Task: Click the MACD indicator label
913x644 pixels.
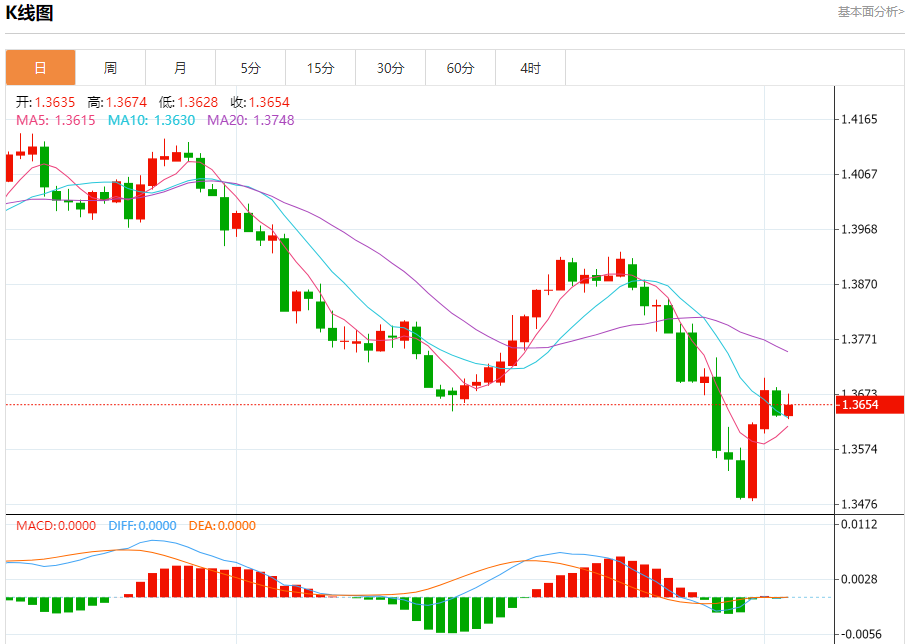Action: (55, 526)
